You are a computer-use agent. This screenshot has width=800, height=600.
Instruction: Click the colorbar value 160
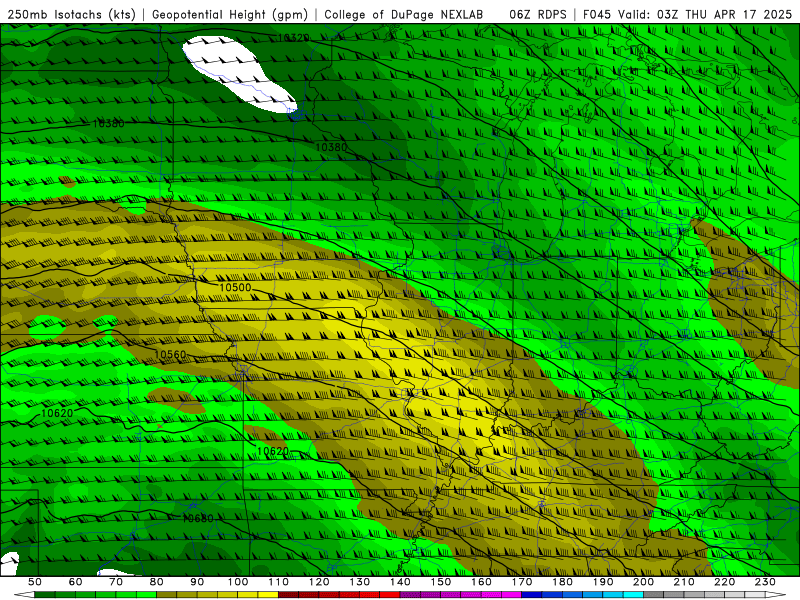[481, 582]
